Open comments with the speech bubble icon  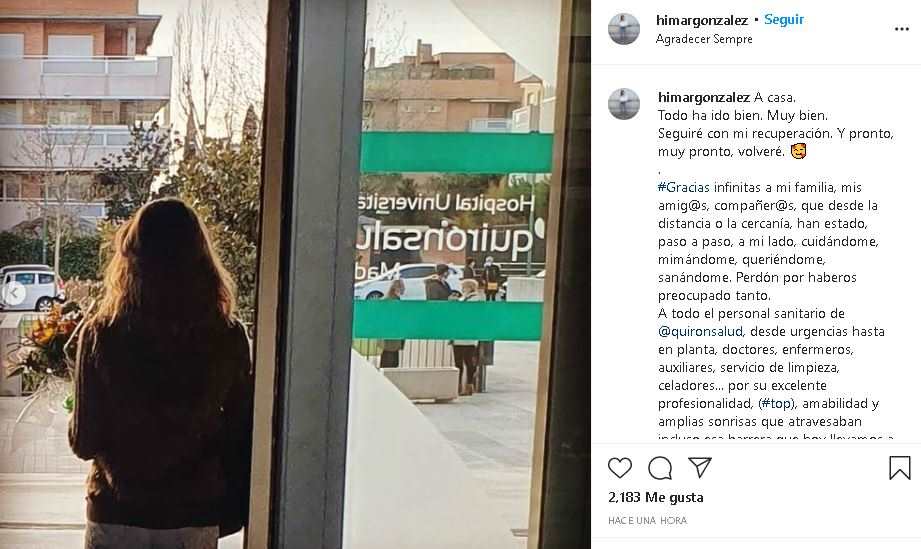(x=660, y=468)
